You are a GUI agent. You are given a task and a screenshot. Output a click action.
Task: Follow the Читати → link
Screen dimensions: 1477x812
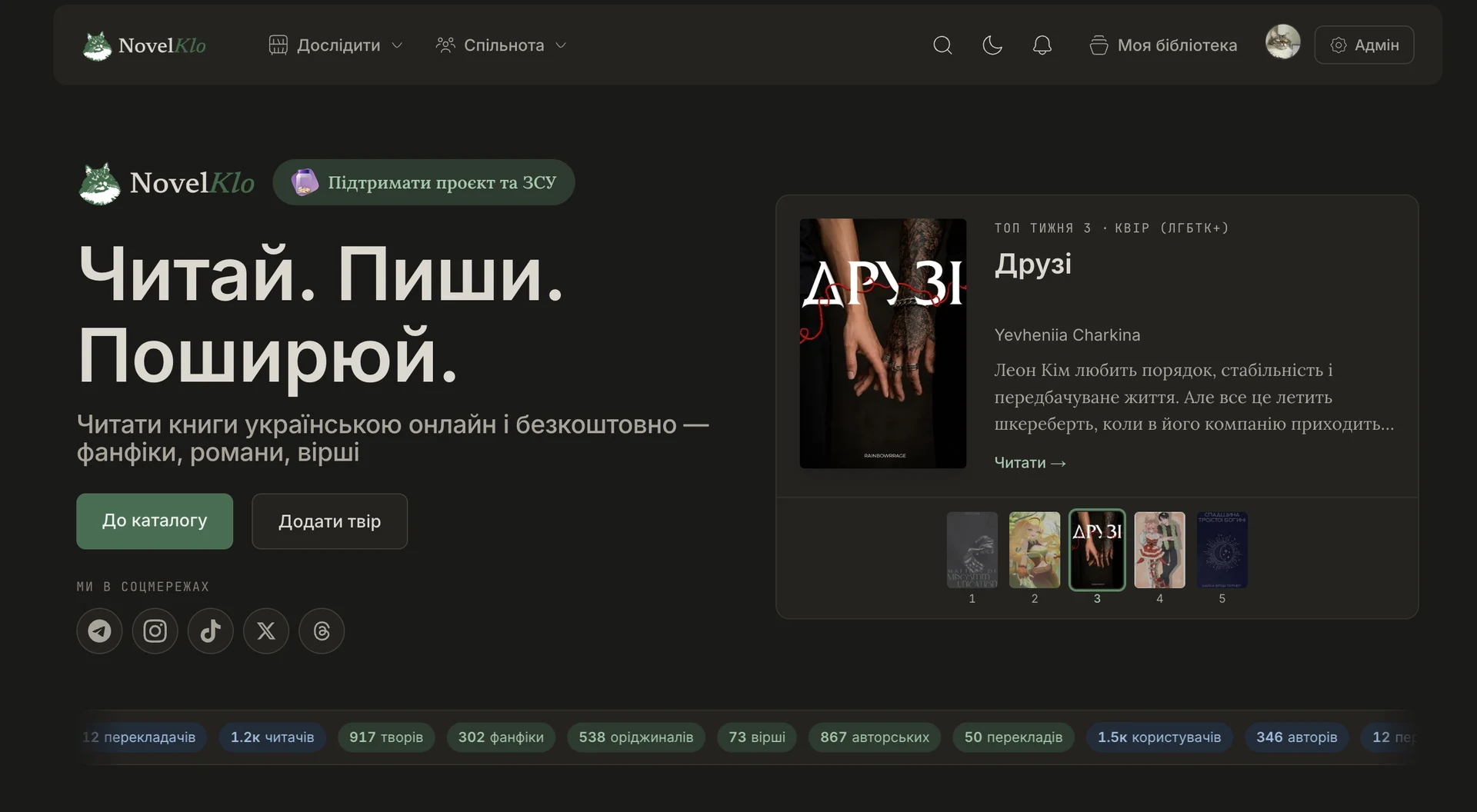coord(1030,463)
